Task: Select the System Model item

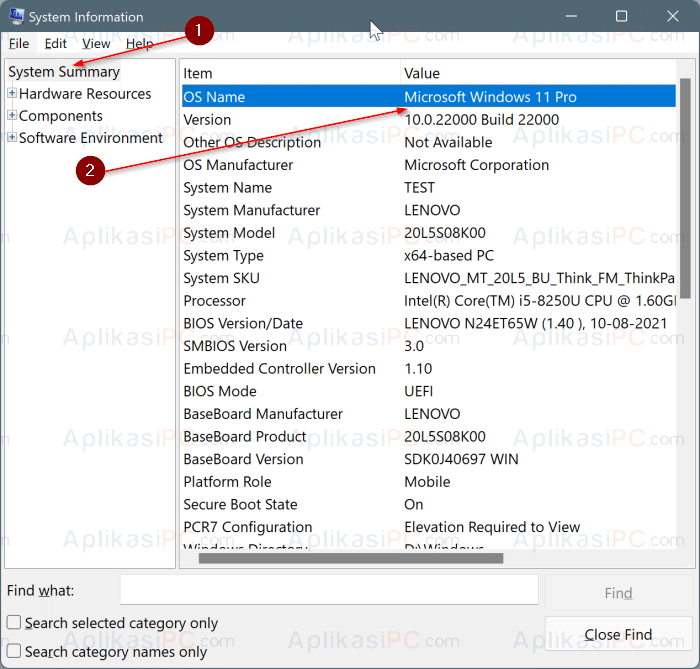Action: (x=229, y=233)
